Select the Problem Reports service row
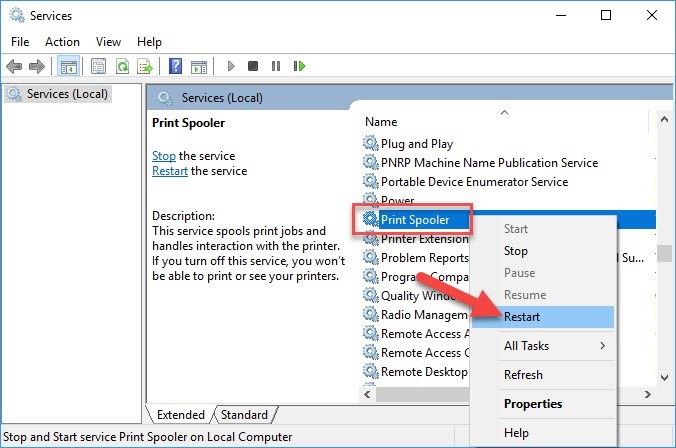Screen dimensions: 676x448 click(x=416, y=257)
